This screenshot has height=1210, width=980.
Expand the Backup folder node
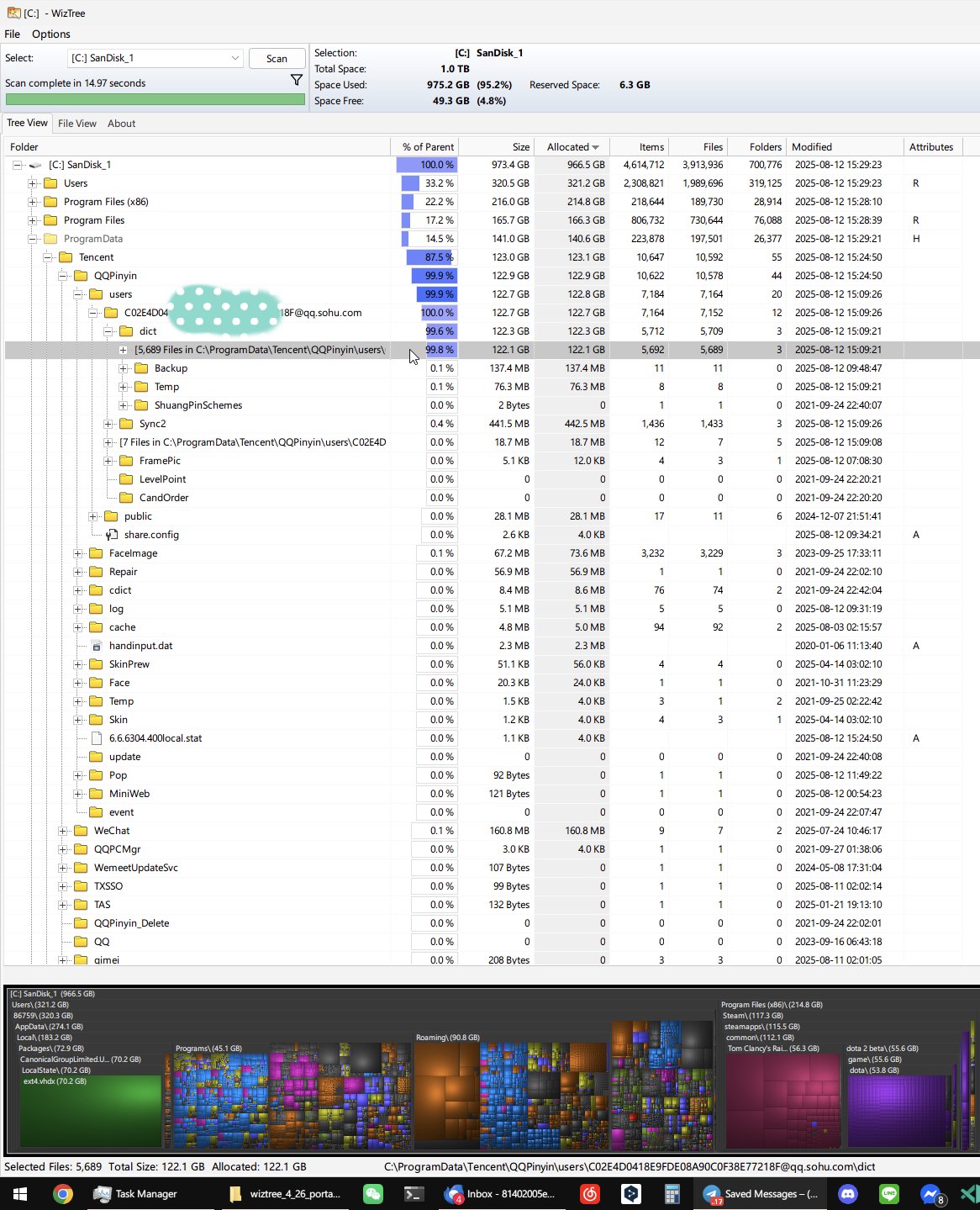tap(123, 368)
